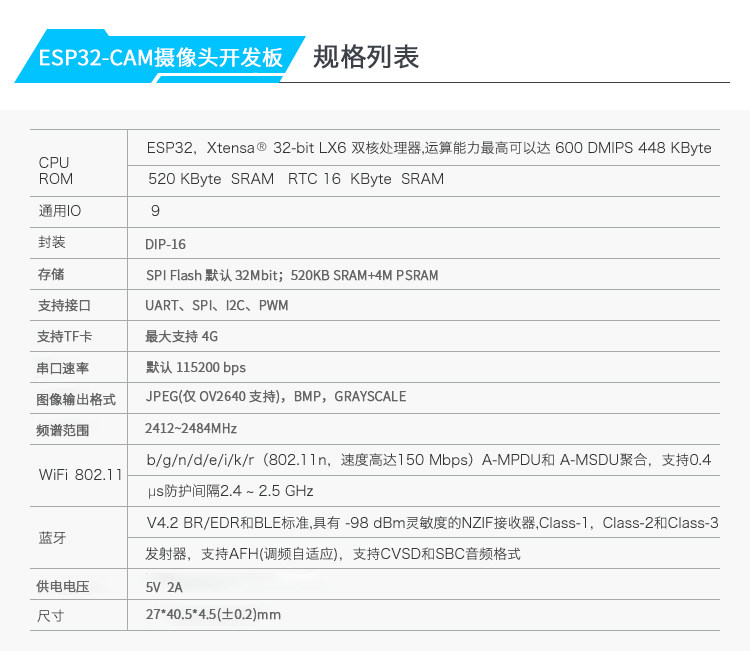Select the 支持接口 label
The height and width of the screenshot is (651, 750).
[x=64, y=305]
